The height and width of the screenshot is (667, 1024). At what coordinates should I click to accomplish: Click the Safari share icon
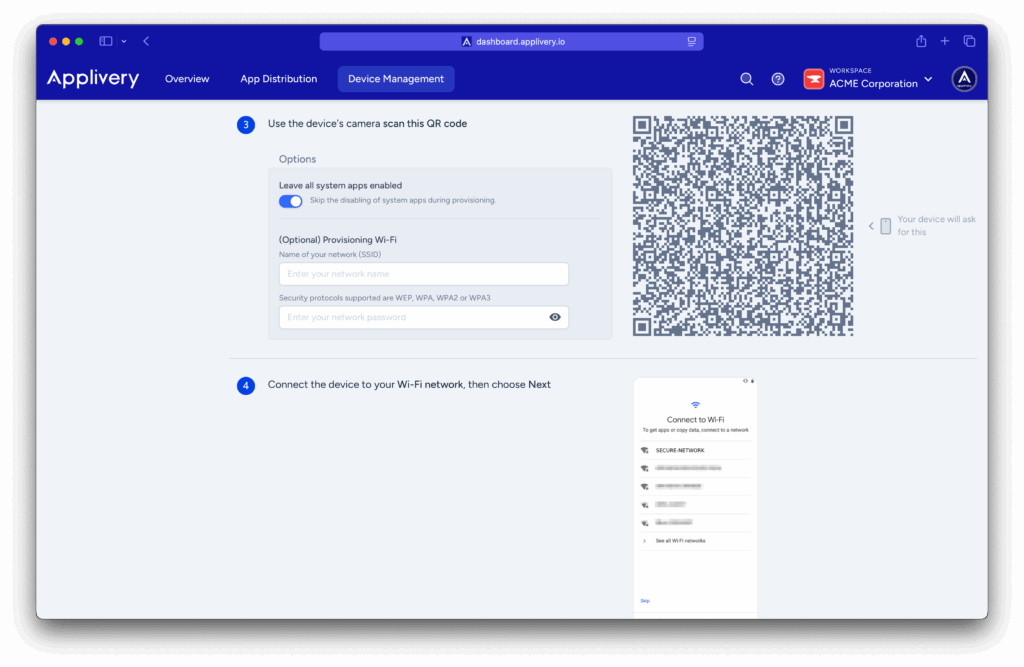click(921, 41)
